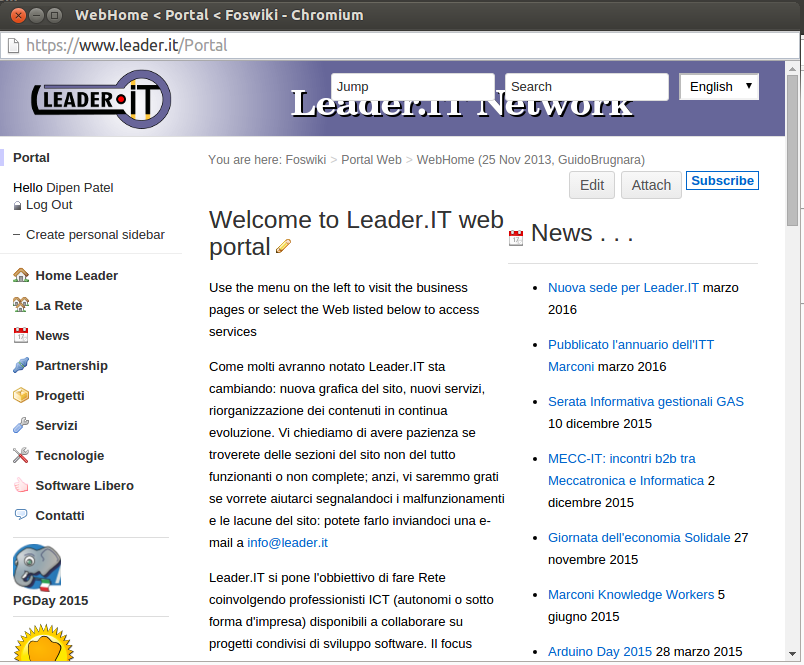Click the pencil edit icon beside heading

click(x=283, y=247)
